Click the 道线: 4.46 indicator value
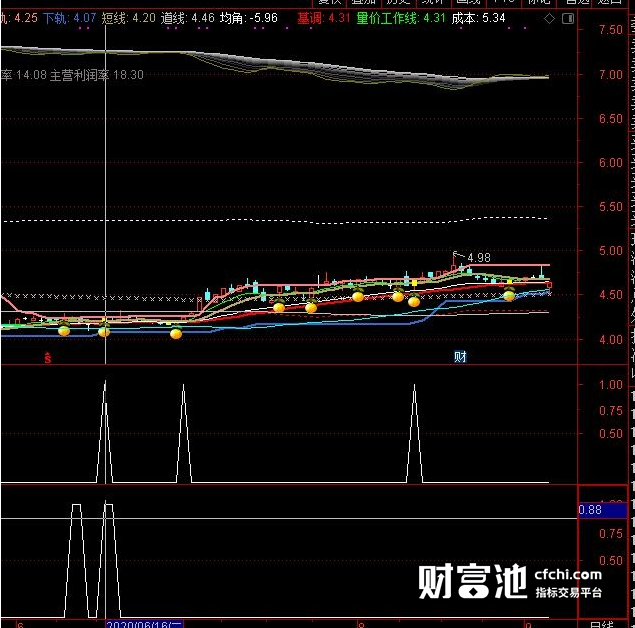Image resolution: width=635 pixels, height=628 pixels. [x=188, y=18]
